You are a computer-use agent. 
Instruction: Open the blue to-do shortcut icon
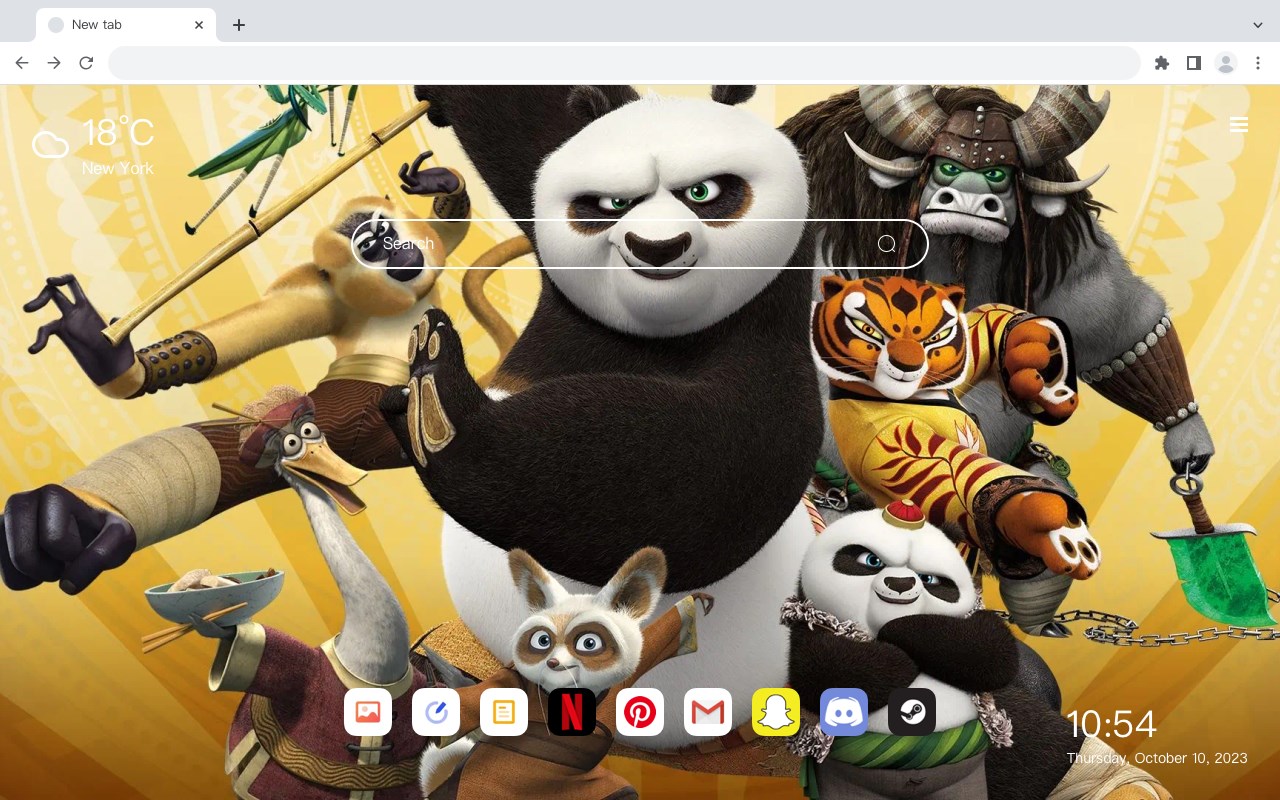(436, 712)
